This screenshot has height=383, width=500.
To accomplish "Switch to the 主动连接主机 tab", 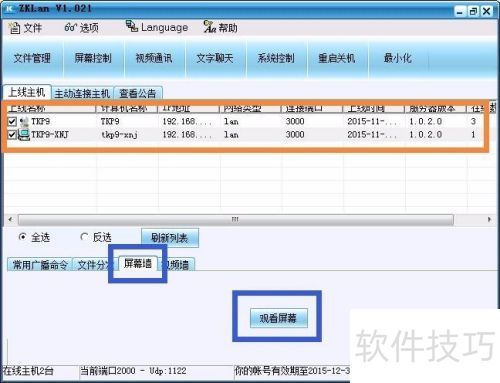I will (82, 93).
